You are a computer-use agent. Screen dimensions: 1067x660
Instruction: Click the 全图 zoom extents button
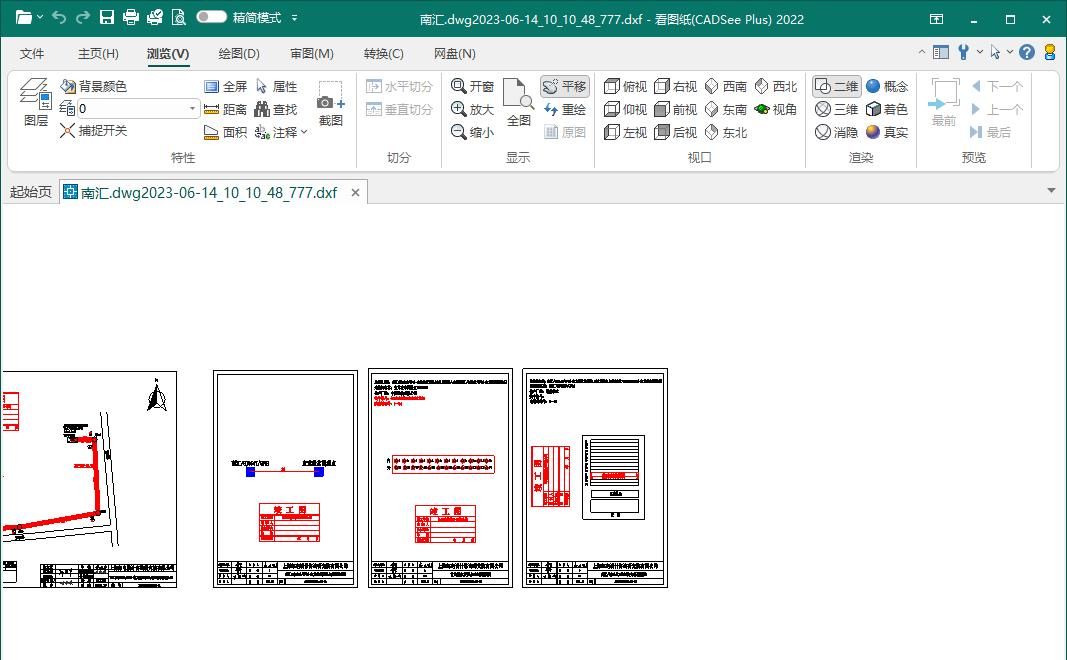(x=519, y=103)
